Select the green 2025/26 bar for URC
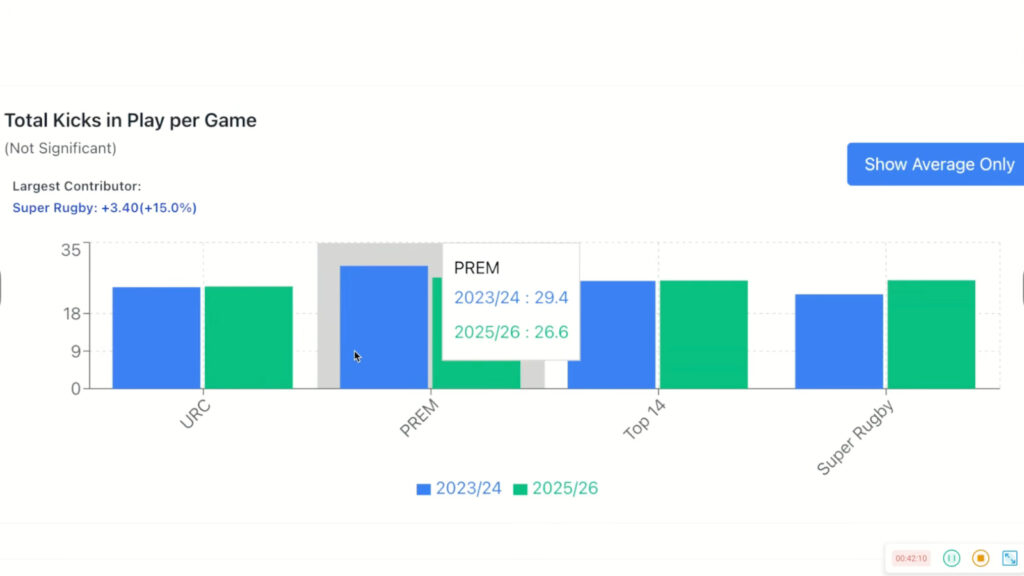1024x576 pixels. pos(248,338)
